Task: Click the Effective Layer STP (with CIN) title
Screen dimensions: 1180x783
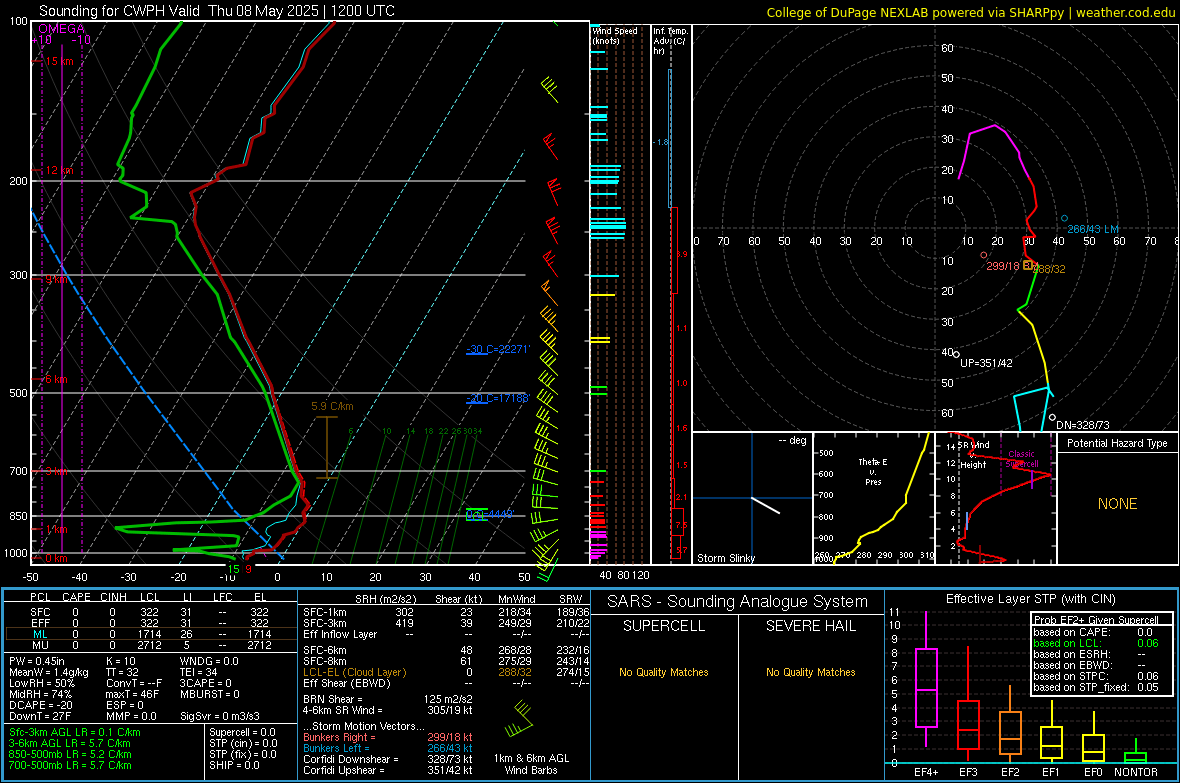Action: tap(1030, 599)
